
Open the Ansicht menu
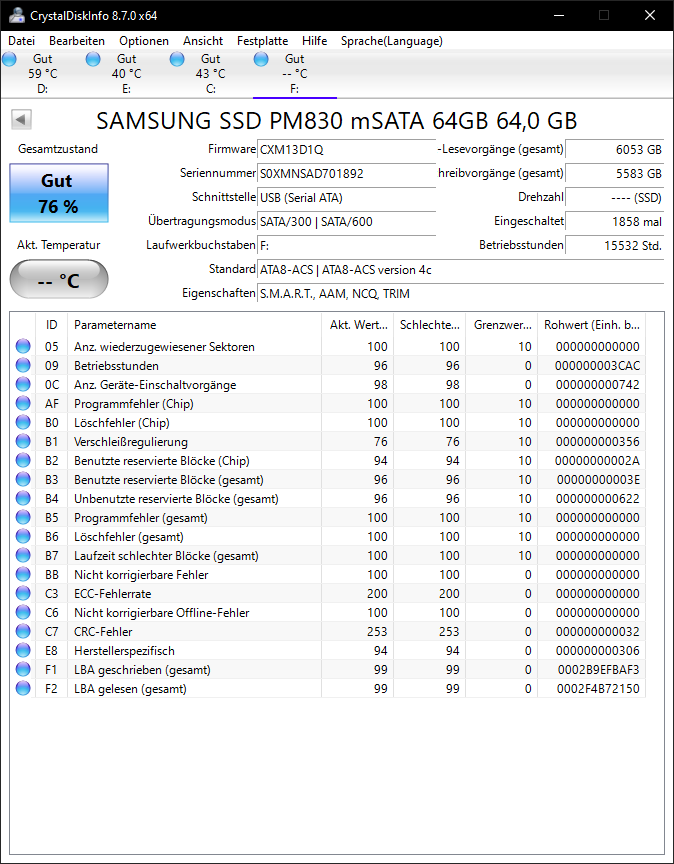(x=203, y=41)
